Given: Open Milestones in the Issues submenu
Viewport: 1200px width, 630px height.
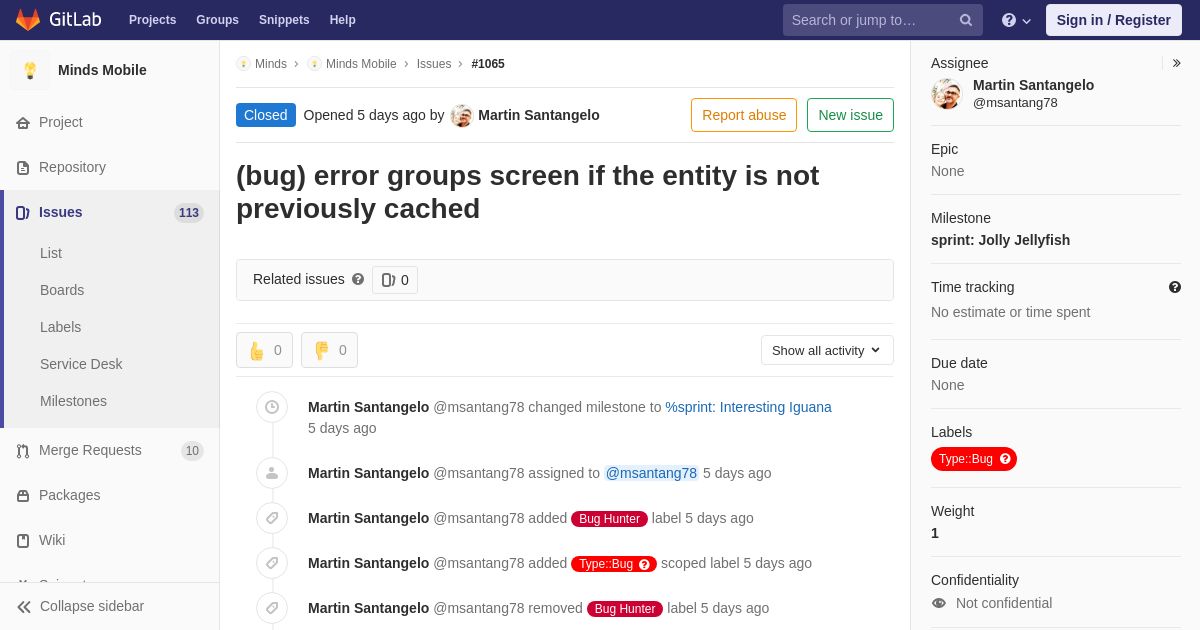Looking at the screenshot, I should [73, 401].
